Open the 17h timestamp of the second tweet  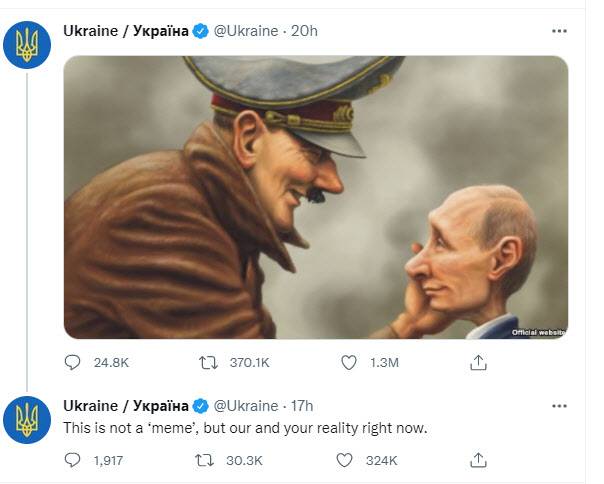(x=300, y=406)
